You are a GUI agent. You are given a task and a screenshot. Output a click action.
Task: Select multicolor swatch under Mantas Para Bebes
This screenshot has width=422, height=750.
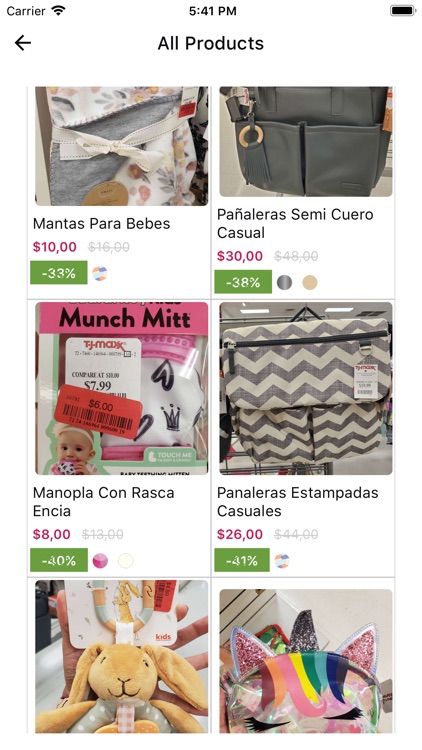(100, 274)
